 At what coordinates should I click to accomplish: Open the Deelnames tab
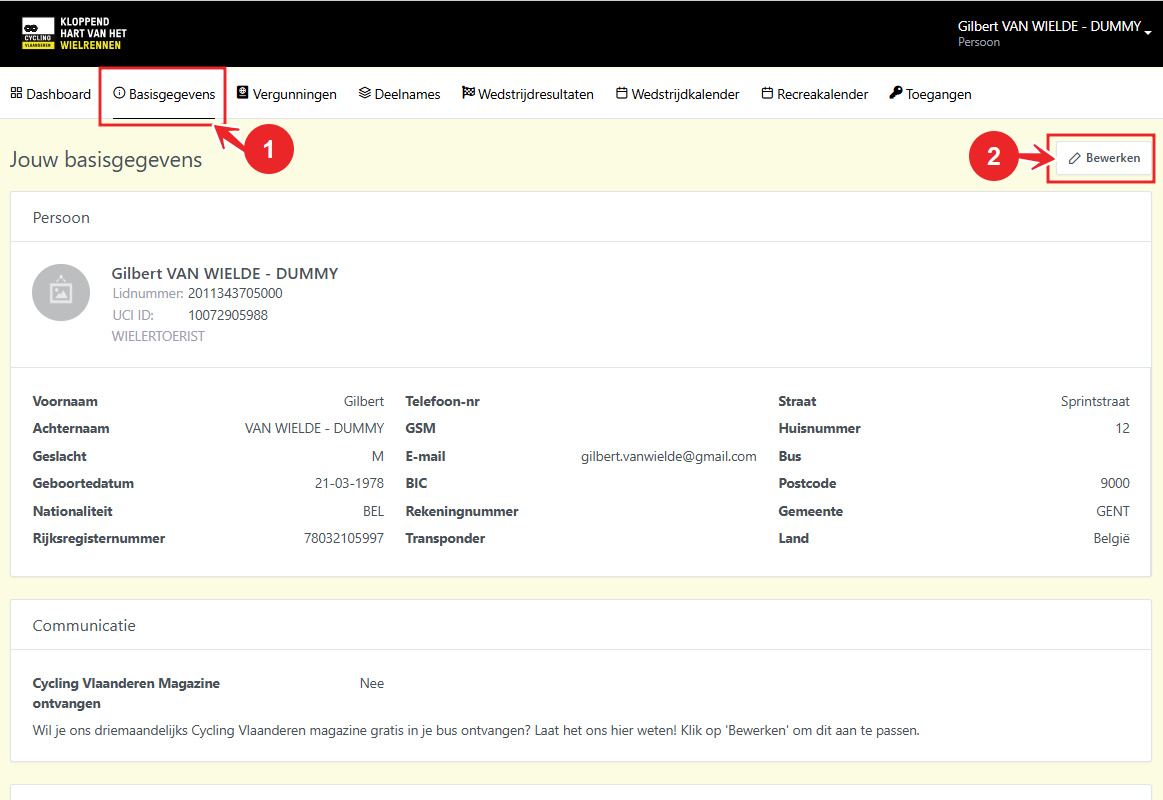(x=407, y=94)
